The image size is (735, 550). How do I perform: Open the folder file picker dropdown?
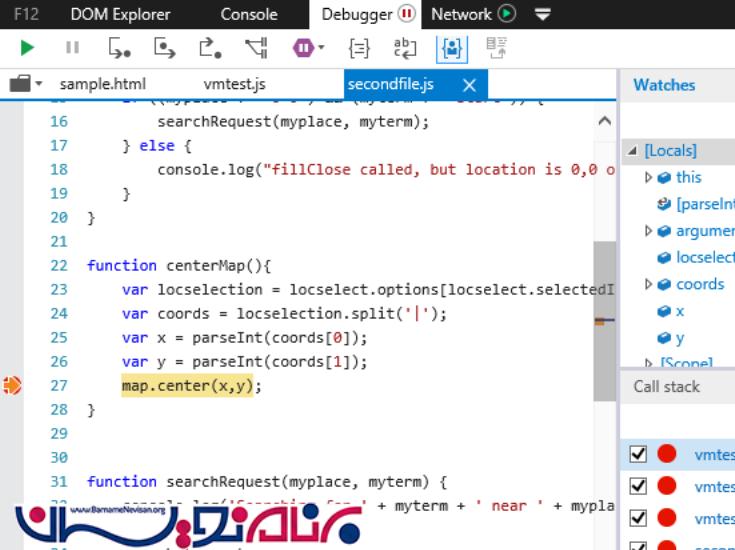click(25, 84)
